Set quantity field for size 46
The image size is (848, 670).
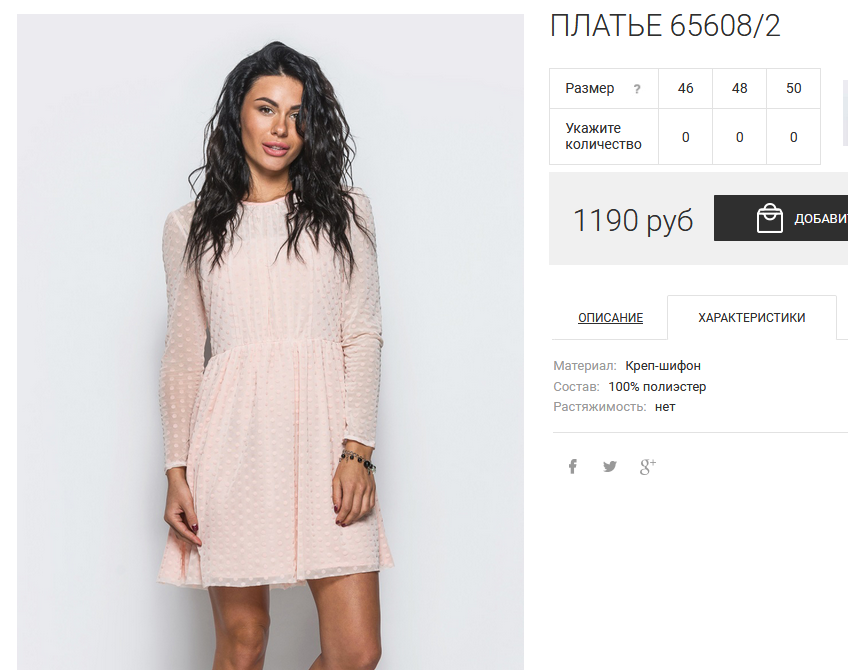(x=685, y=137)
